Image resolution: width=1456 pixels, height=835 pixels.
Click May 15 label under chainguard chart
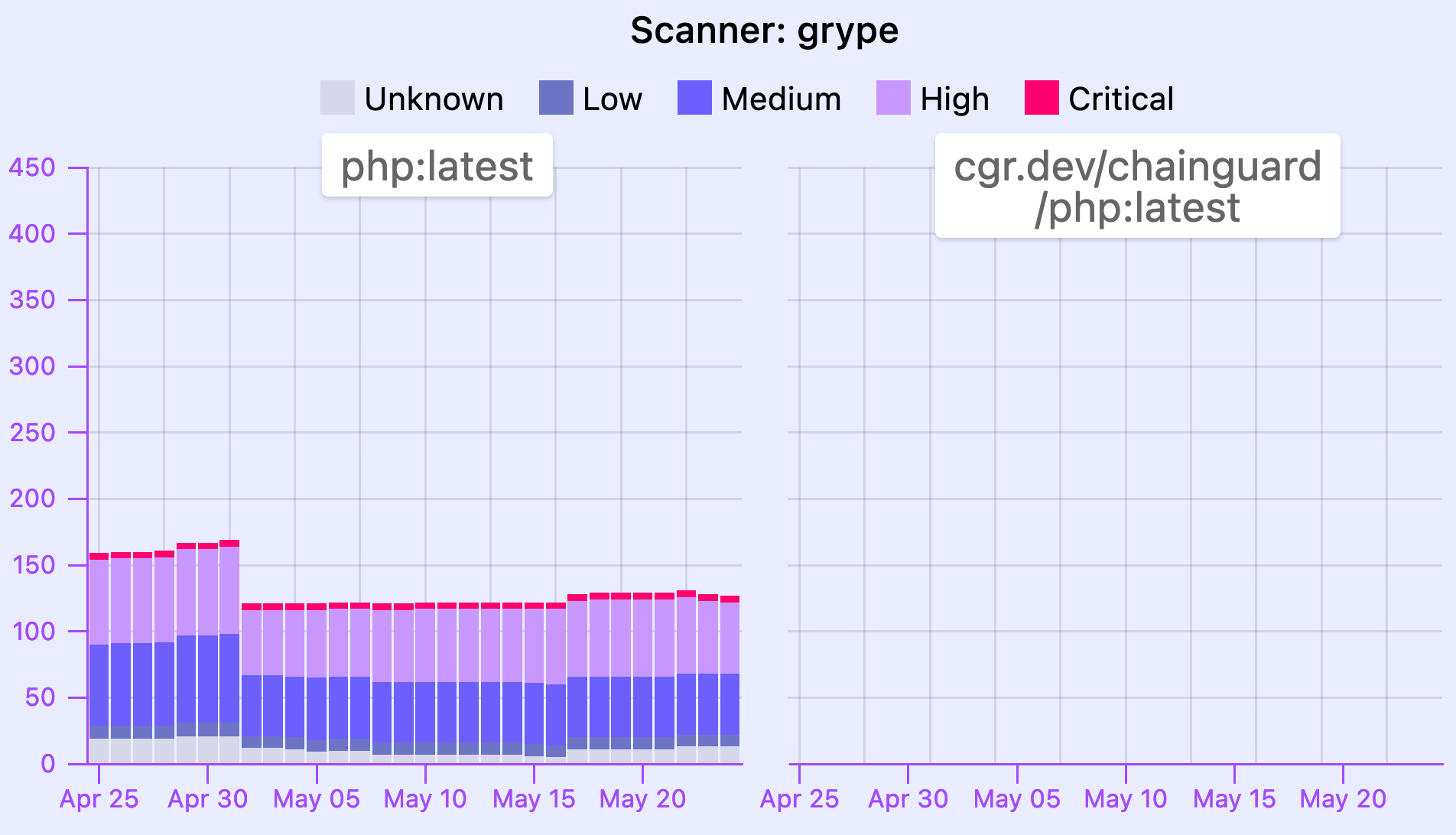(x=1234, y=799)
